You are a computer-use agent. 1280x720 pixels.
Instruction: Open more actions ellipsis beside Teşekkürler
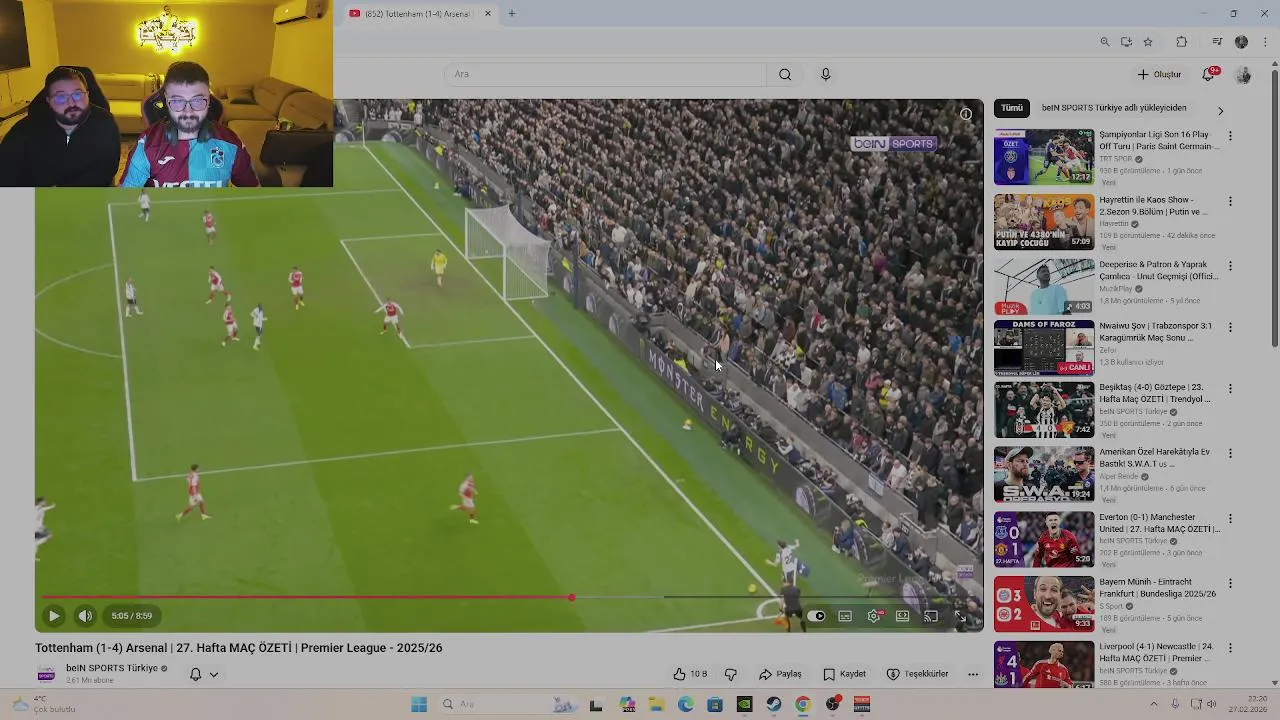973,674
